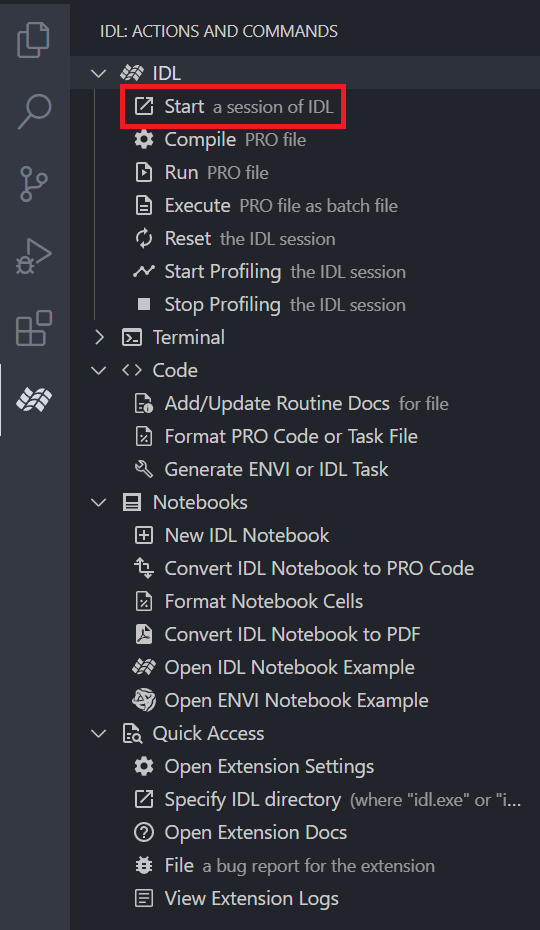Click the play-file icon beside Run
The height and width of the screenshot is (930, 540).
pyautogui.click(x=144, y=173)
